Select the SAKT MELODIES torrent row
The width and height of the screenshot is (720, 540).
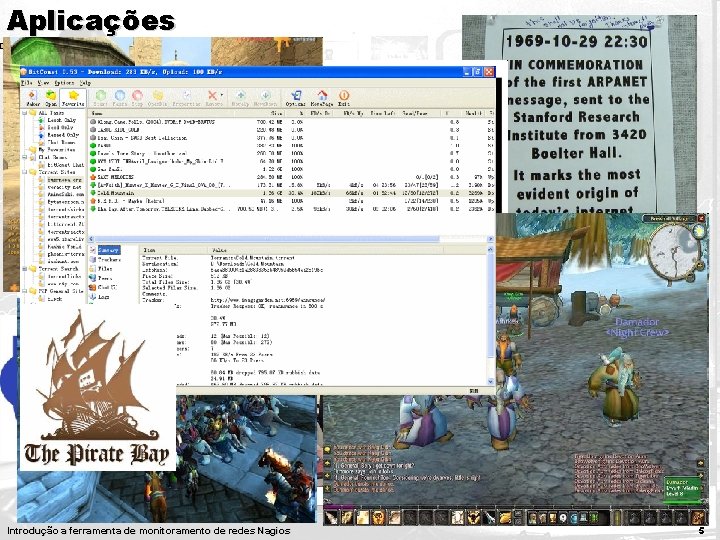click(x=292, y=177)
